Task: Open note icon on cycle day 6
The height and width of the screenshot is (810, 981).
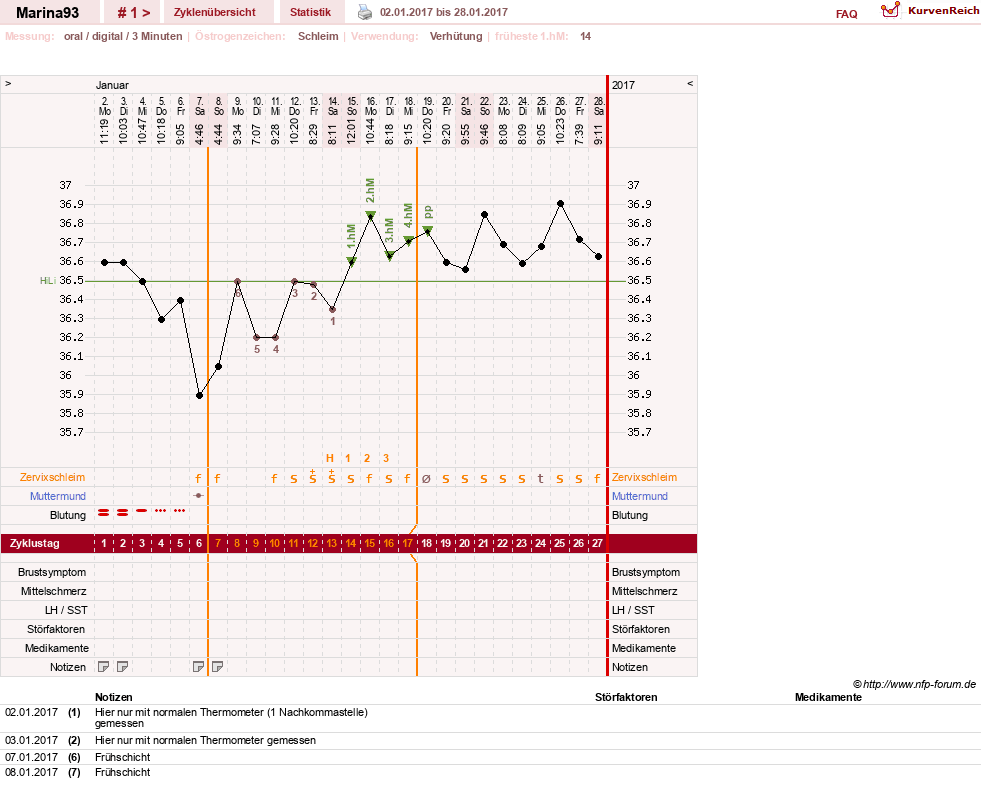Action: point(198,667)
